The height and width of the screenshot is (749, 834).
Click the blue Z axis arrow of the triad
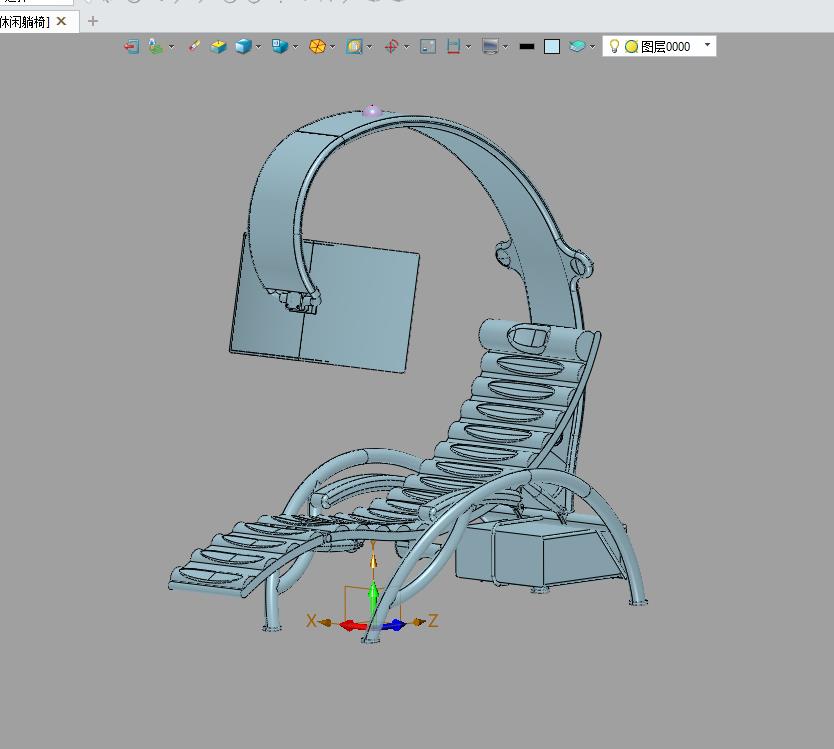click(x=395, y=625)
